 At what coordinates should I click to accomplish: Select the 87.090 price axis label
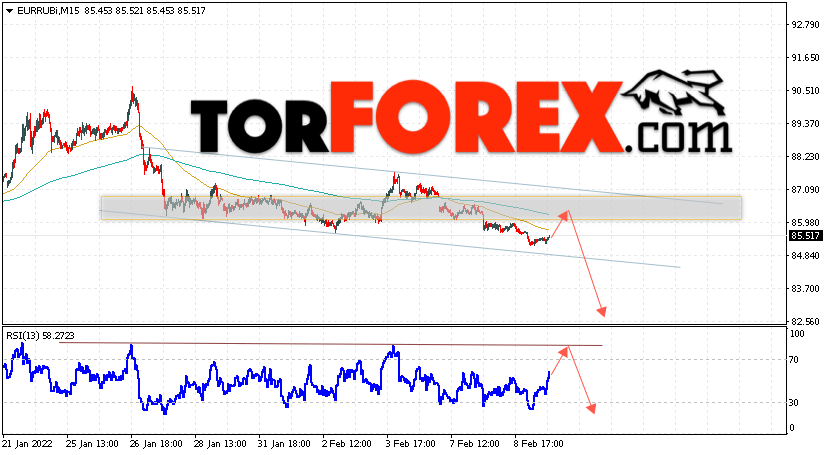(805, 189)
